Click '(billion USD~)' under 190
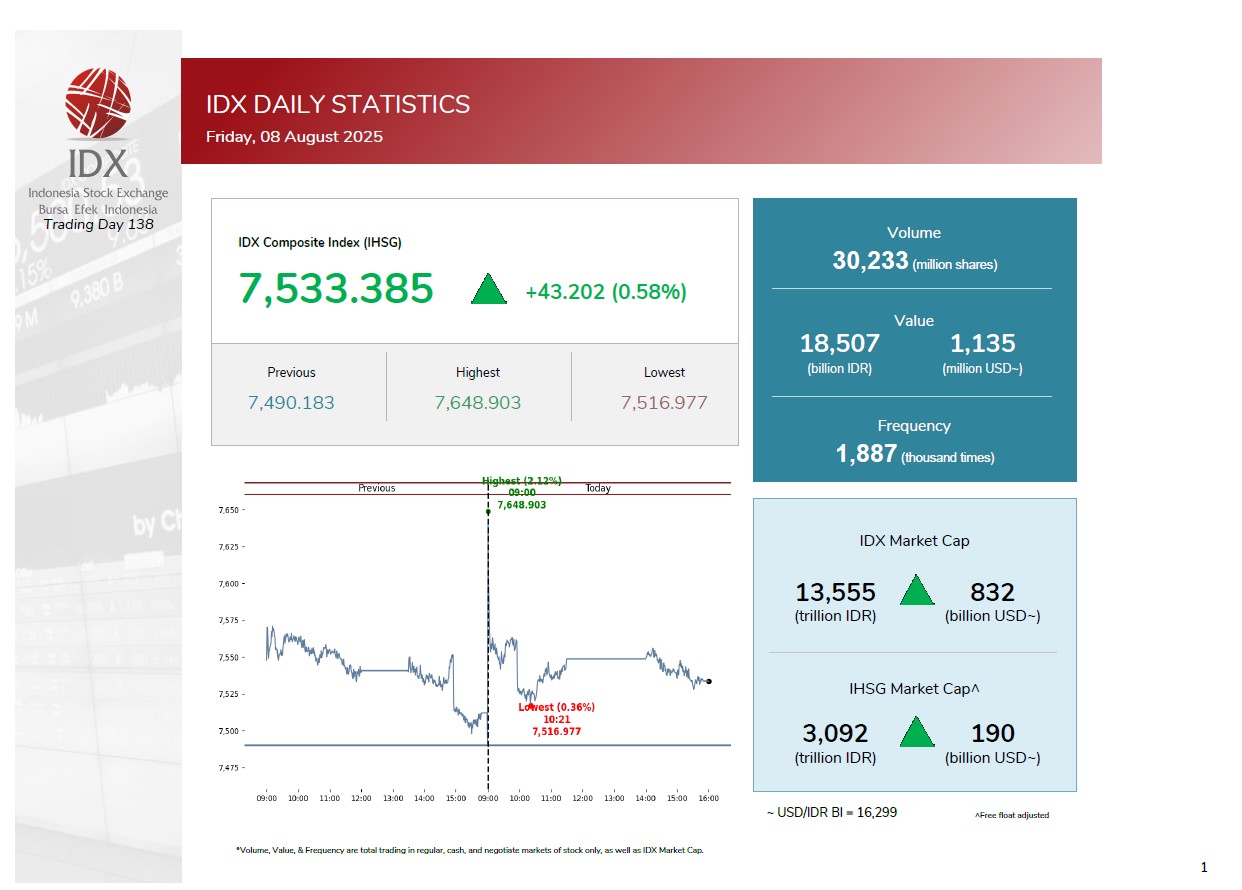 pyautogui.click(x=993, y=758)
